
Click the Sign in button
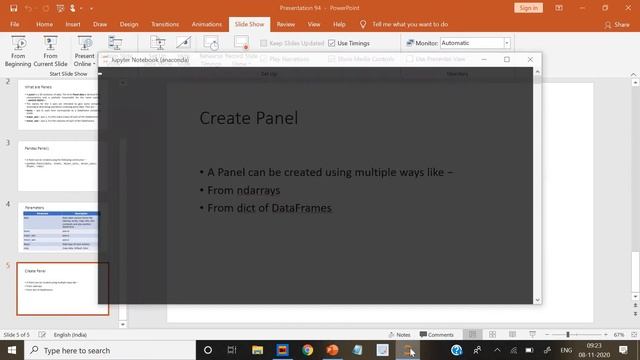(x=529, y=8)
